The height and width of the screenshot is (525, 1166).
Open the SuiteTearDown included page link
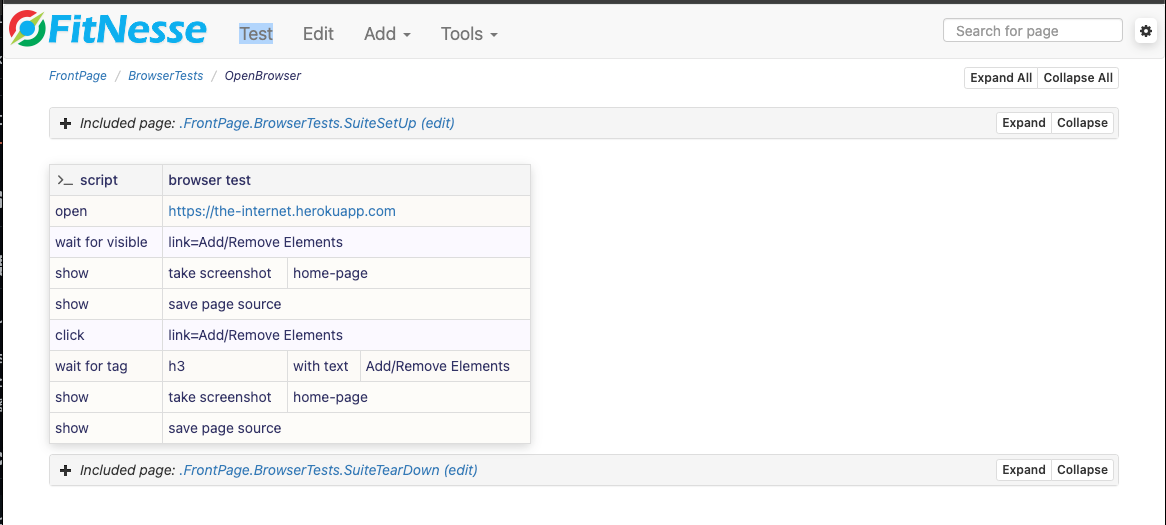(309, 470)
